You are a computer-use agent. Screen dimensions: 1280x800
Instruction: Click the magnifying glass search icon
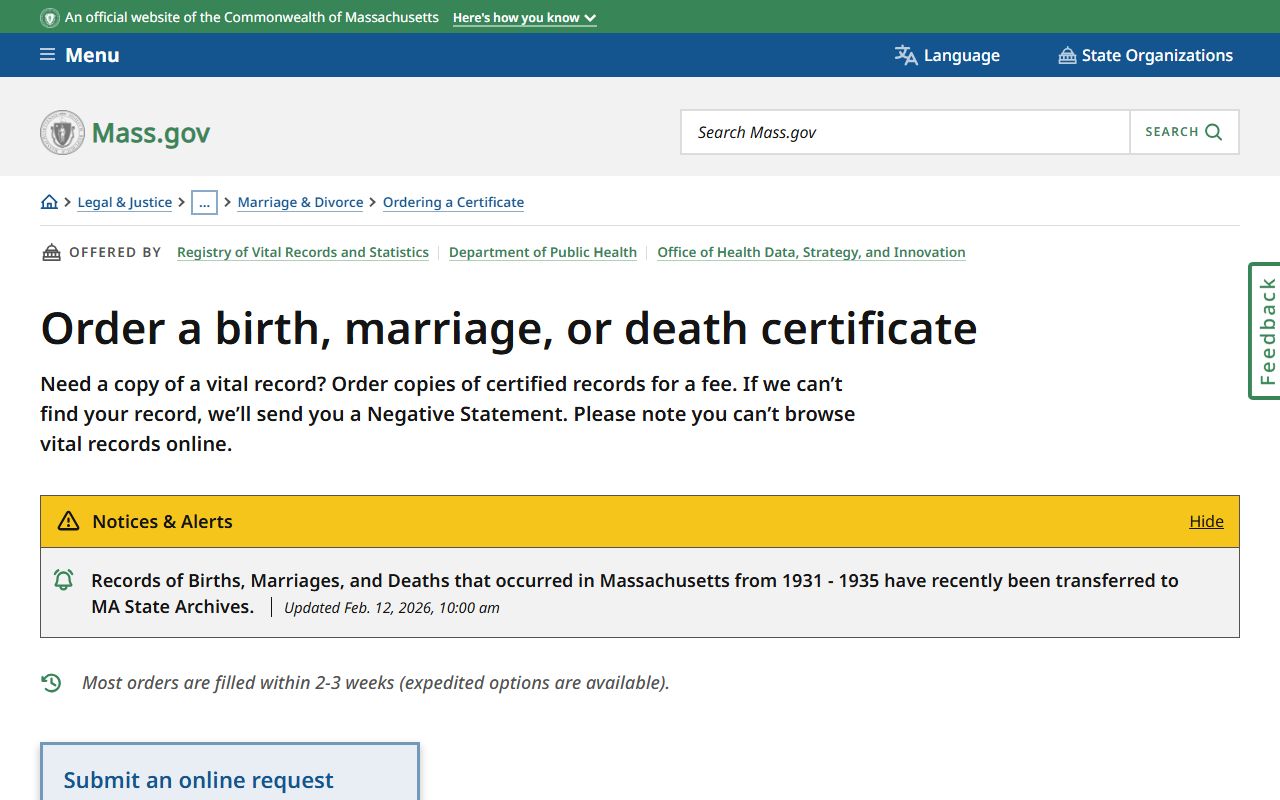coord(1214,132)
